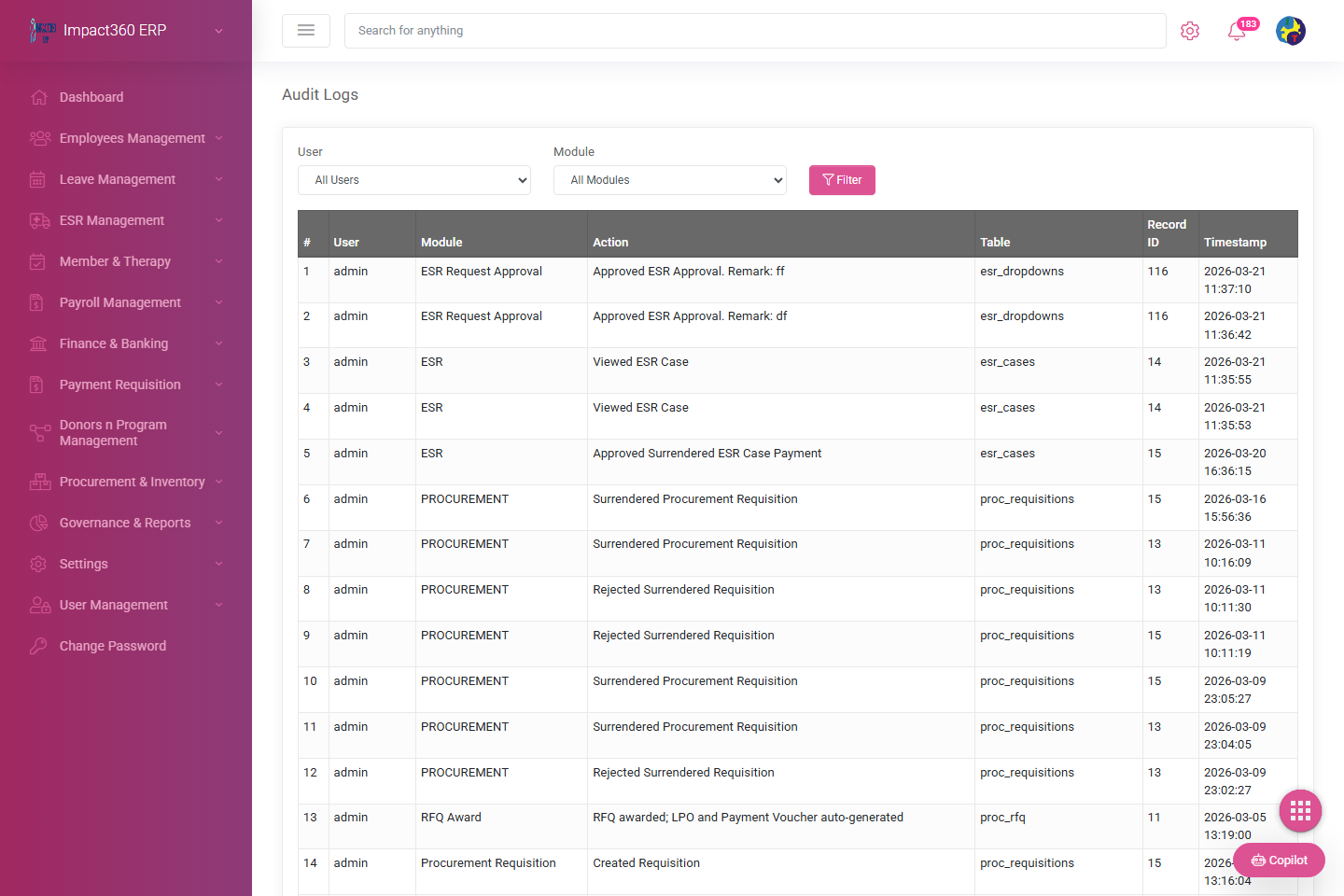Viewport: 1344px width, 896px height.
Task: Open the All Users dropdown
Action: [x=414, y=180]
